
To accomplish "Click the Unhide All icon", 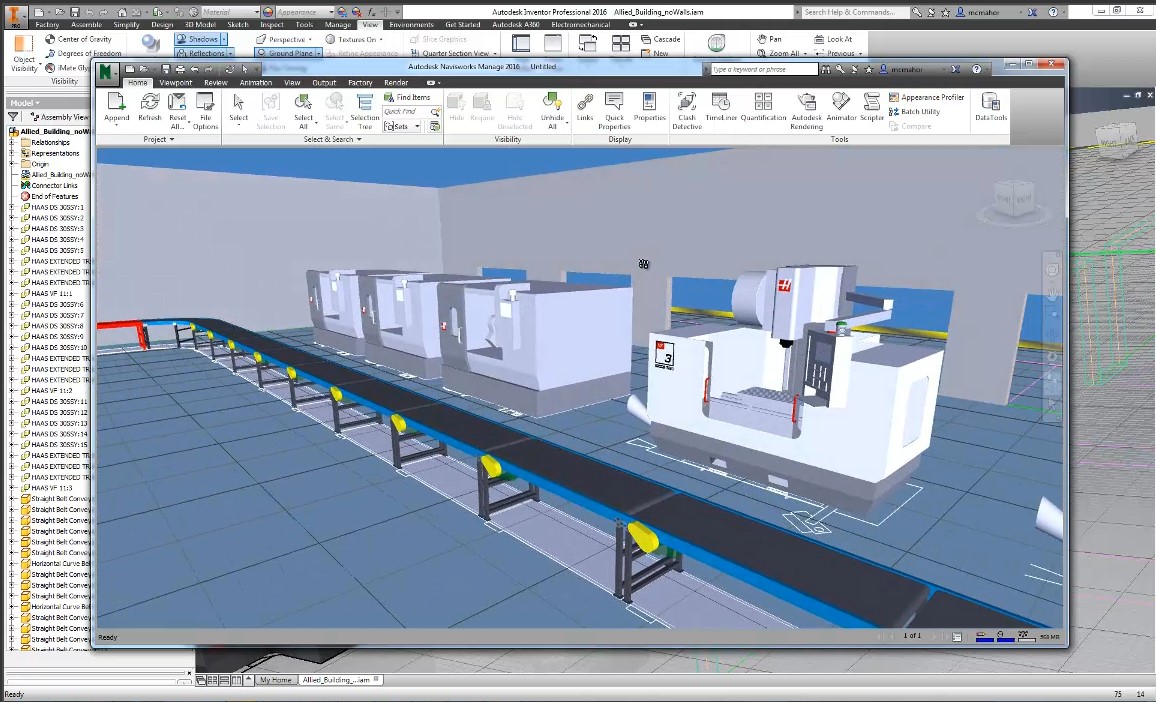I will tap(552, 111).
